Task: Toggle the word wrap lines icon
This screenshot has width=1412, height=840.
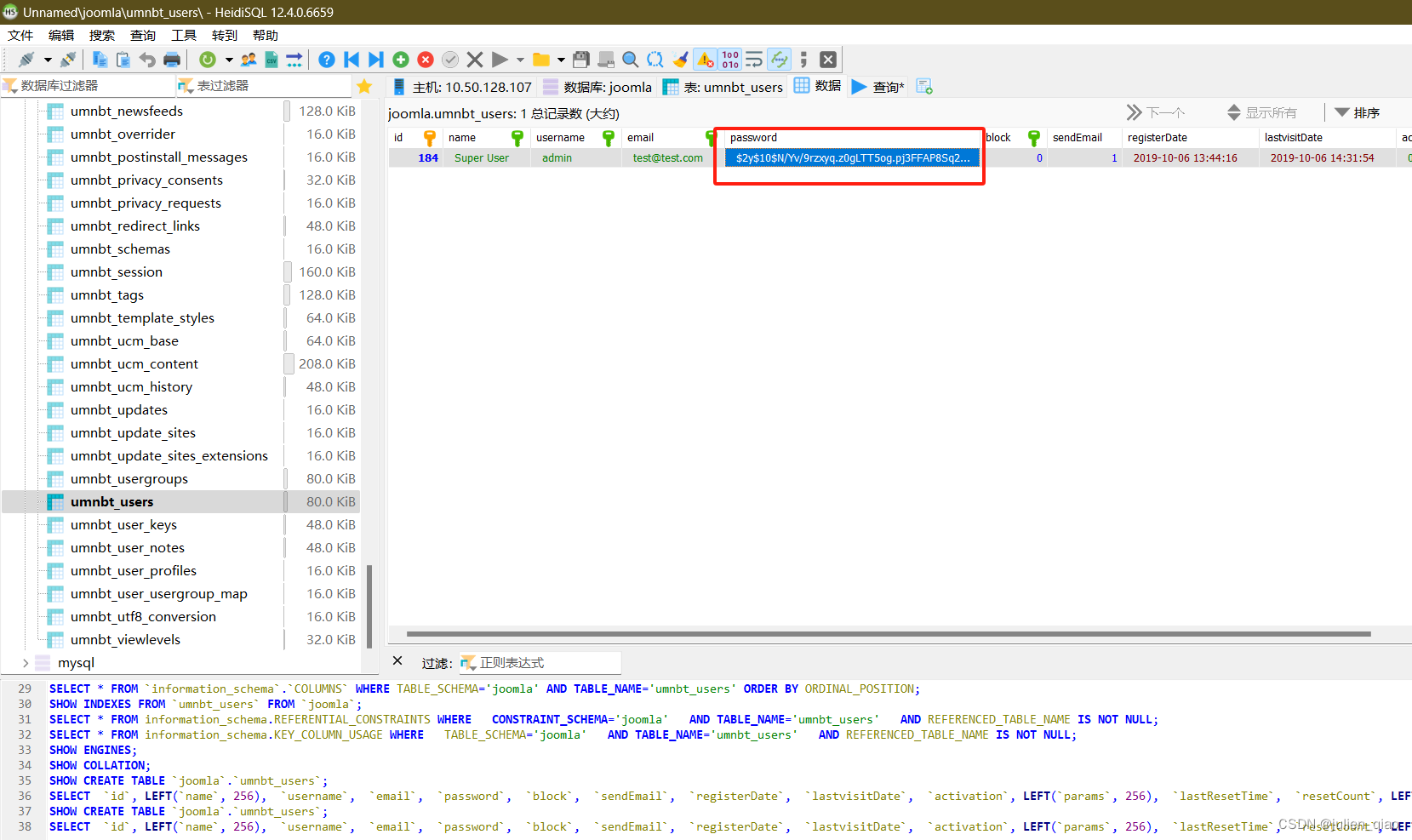Action: pos(754,60)
